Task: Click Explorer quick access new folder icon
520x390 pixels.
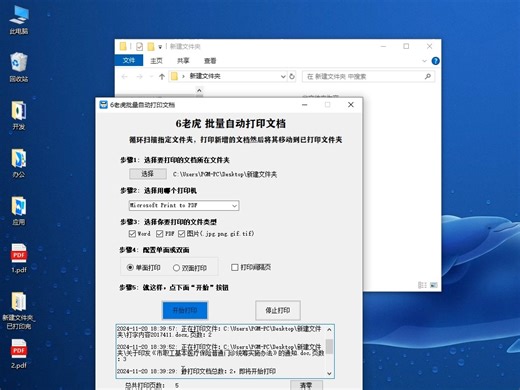Action: (151, 47)
